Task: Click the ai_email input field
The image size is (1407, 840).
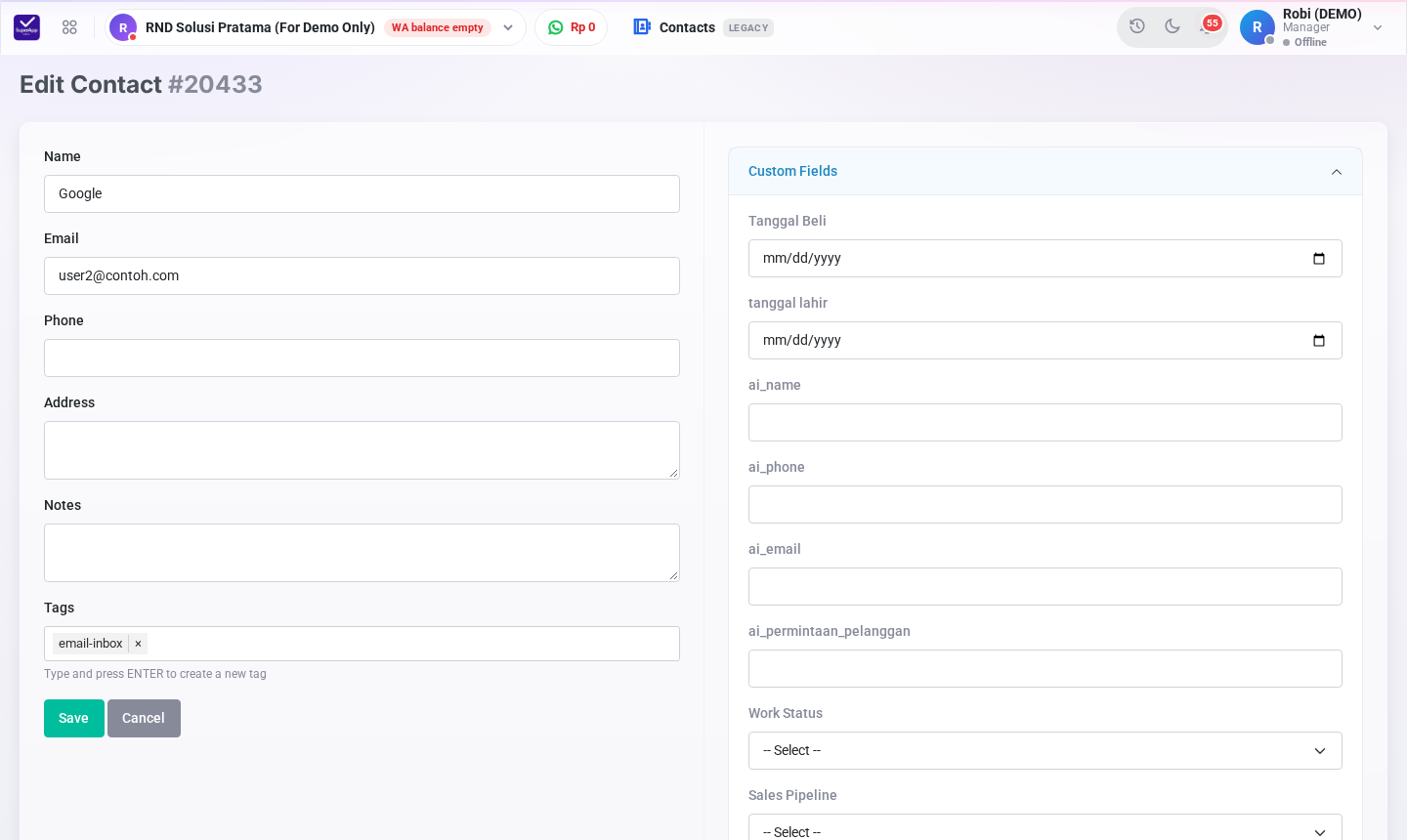Action: click(x=1045, y=587)
